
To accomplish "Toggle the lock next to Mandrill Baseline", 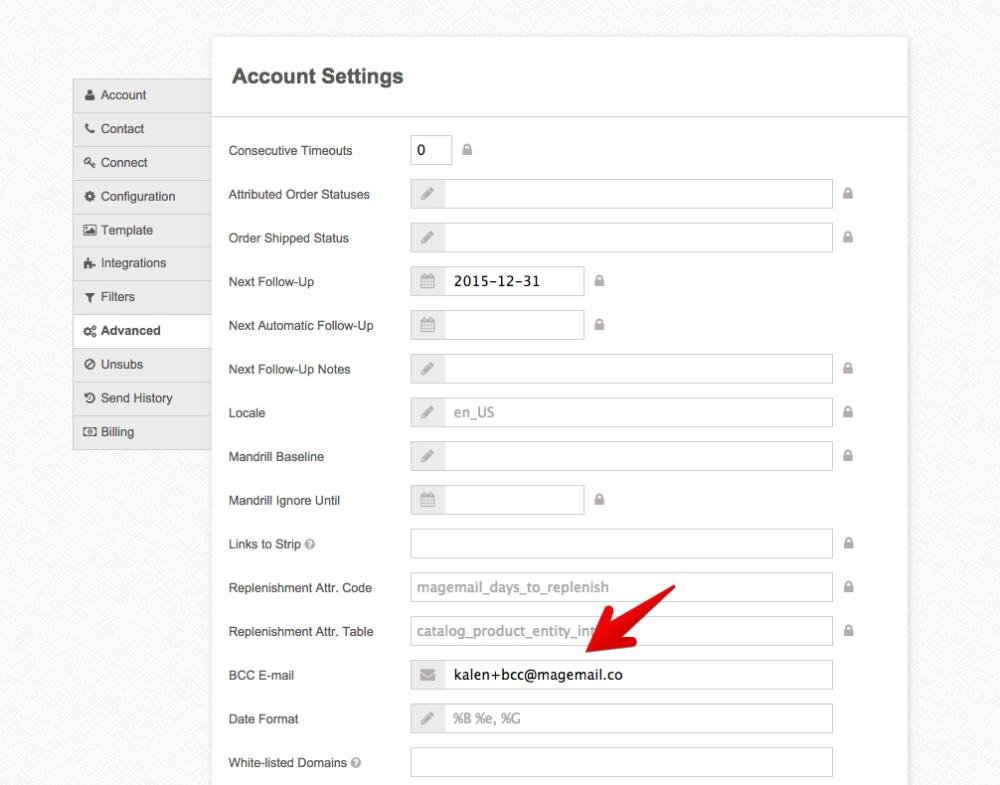I will click(x=848, y=456).
